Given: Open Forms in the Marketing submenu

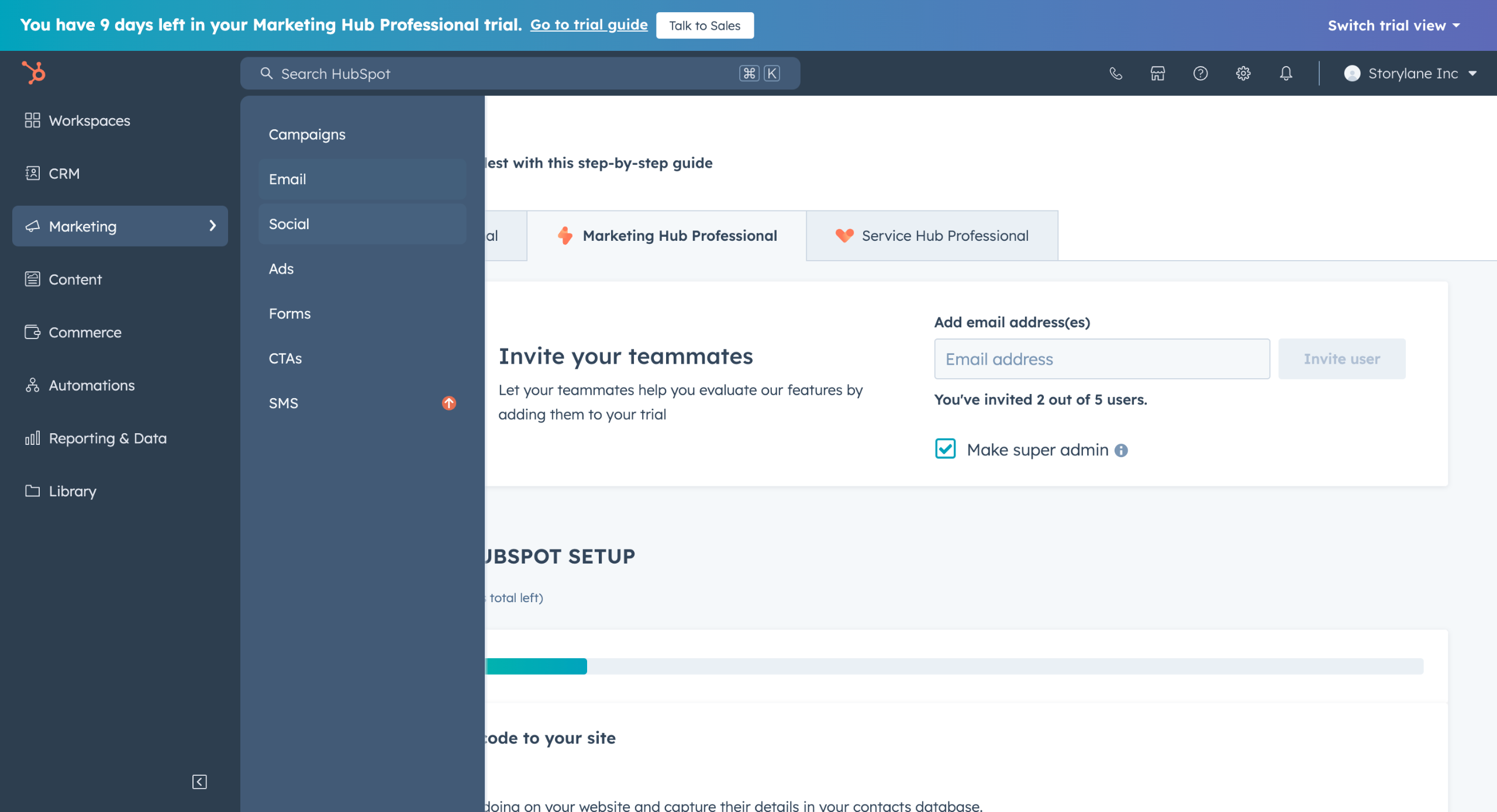Looking at the screenshot, I should click(x=363, y=314).
